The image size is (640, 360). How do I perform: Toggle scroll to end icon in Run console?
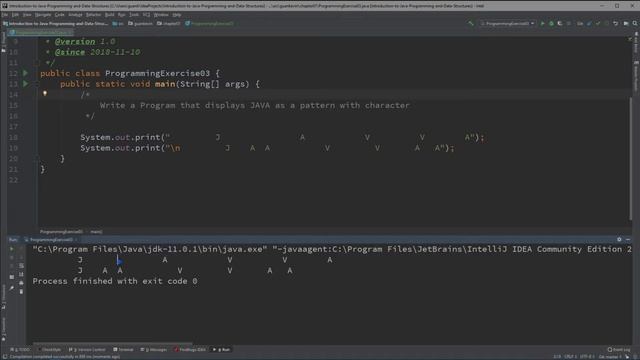[x=21, y=274]
